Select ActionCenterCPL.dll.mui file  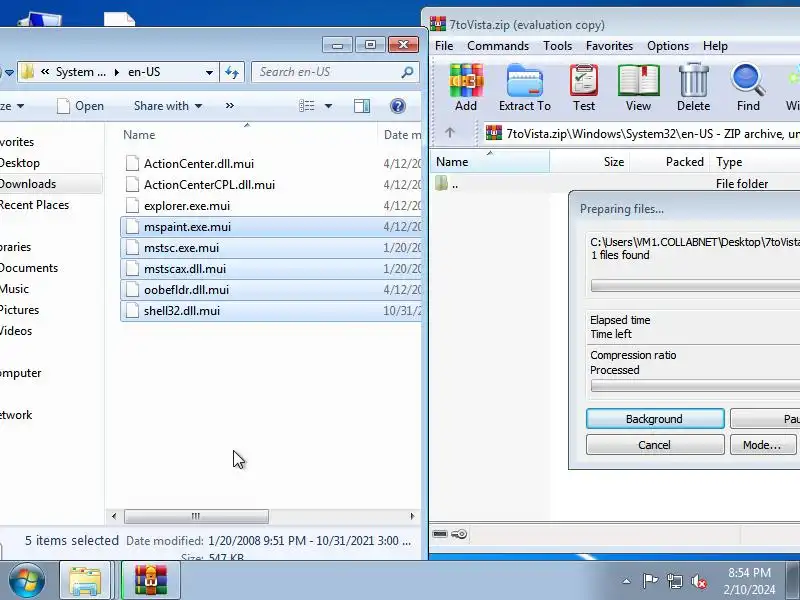pos(271,185)
